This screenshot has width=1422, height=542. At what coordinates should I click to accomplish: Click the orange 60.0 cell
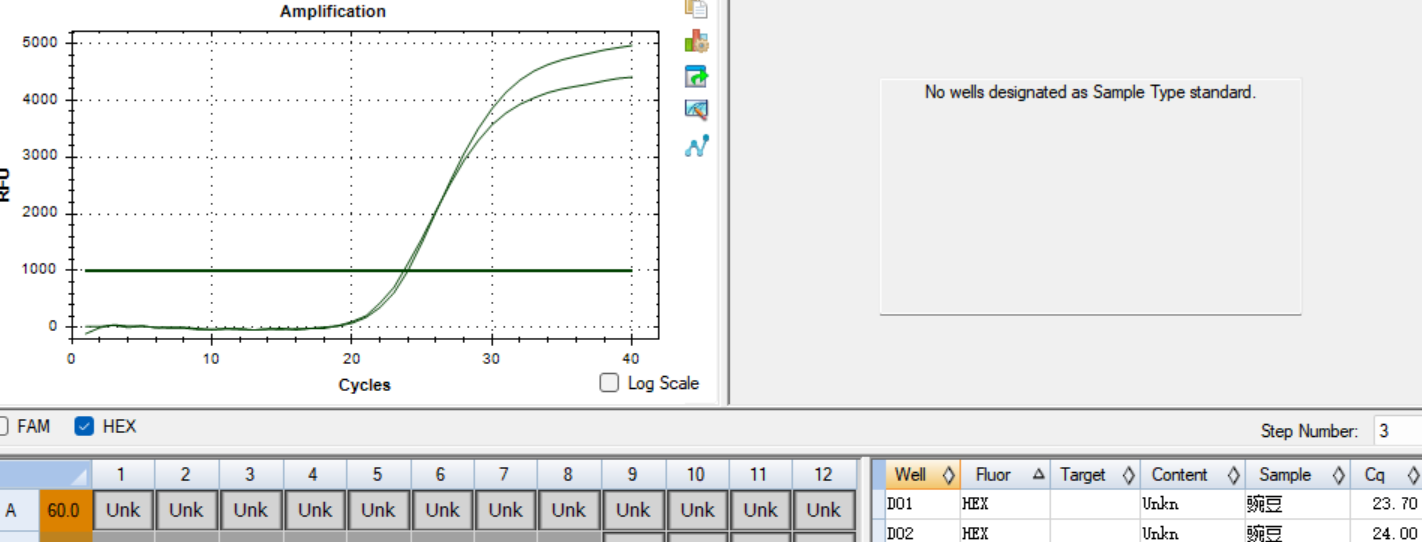click(x=65, y=510)
